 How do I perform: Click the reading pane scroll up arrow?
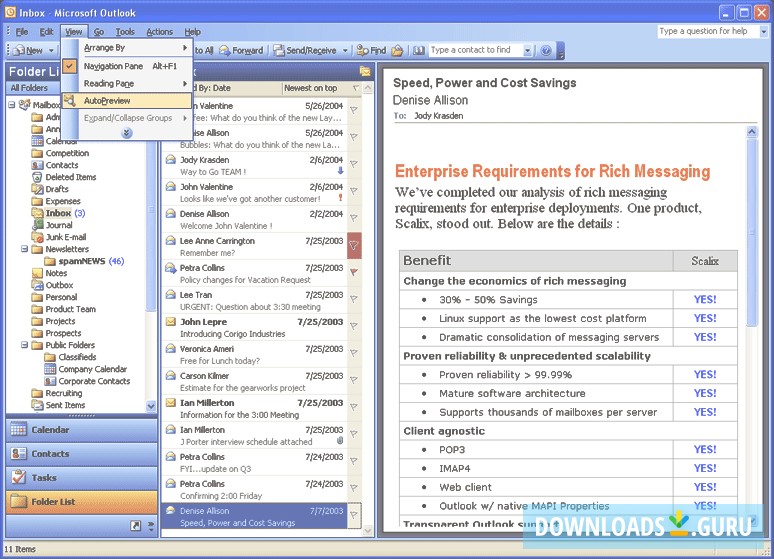pyautogui.click(x=752, y=131)
